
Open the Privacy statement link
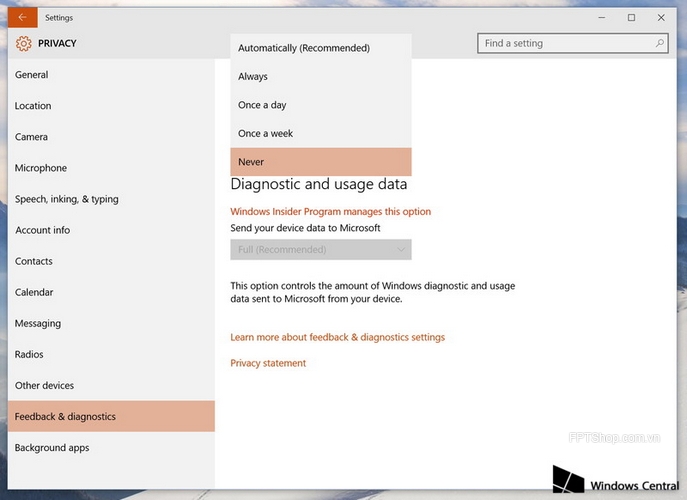click(x=268, y=363)
